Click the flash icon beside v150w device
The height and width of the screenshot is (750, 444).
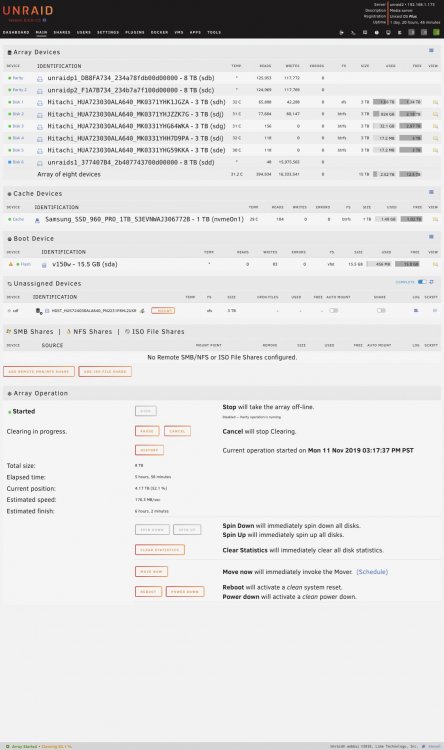tap(44, 265)
